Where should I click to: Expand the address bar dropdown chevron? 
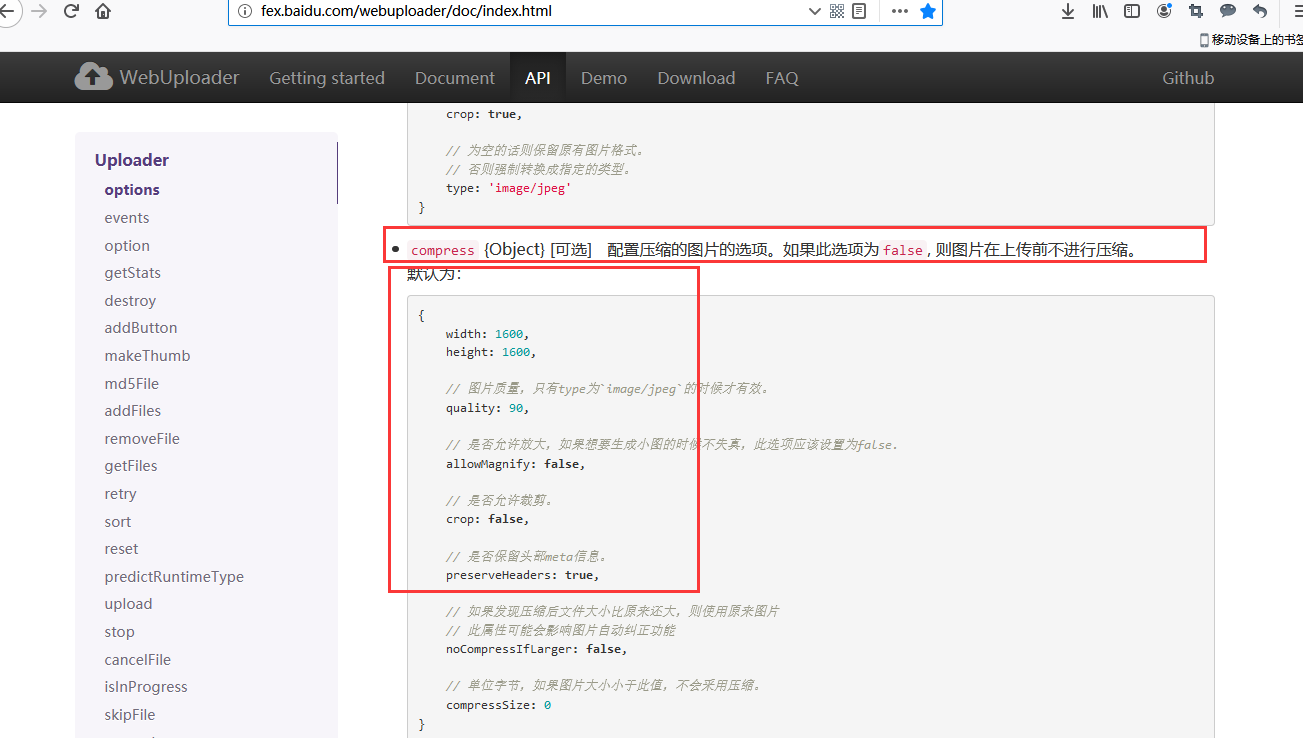click(815, 16)
